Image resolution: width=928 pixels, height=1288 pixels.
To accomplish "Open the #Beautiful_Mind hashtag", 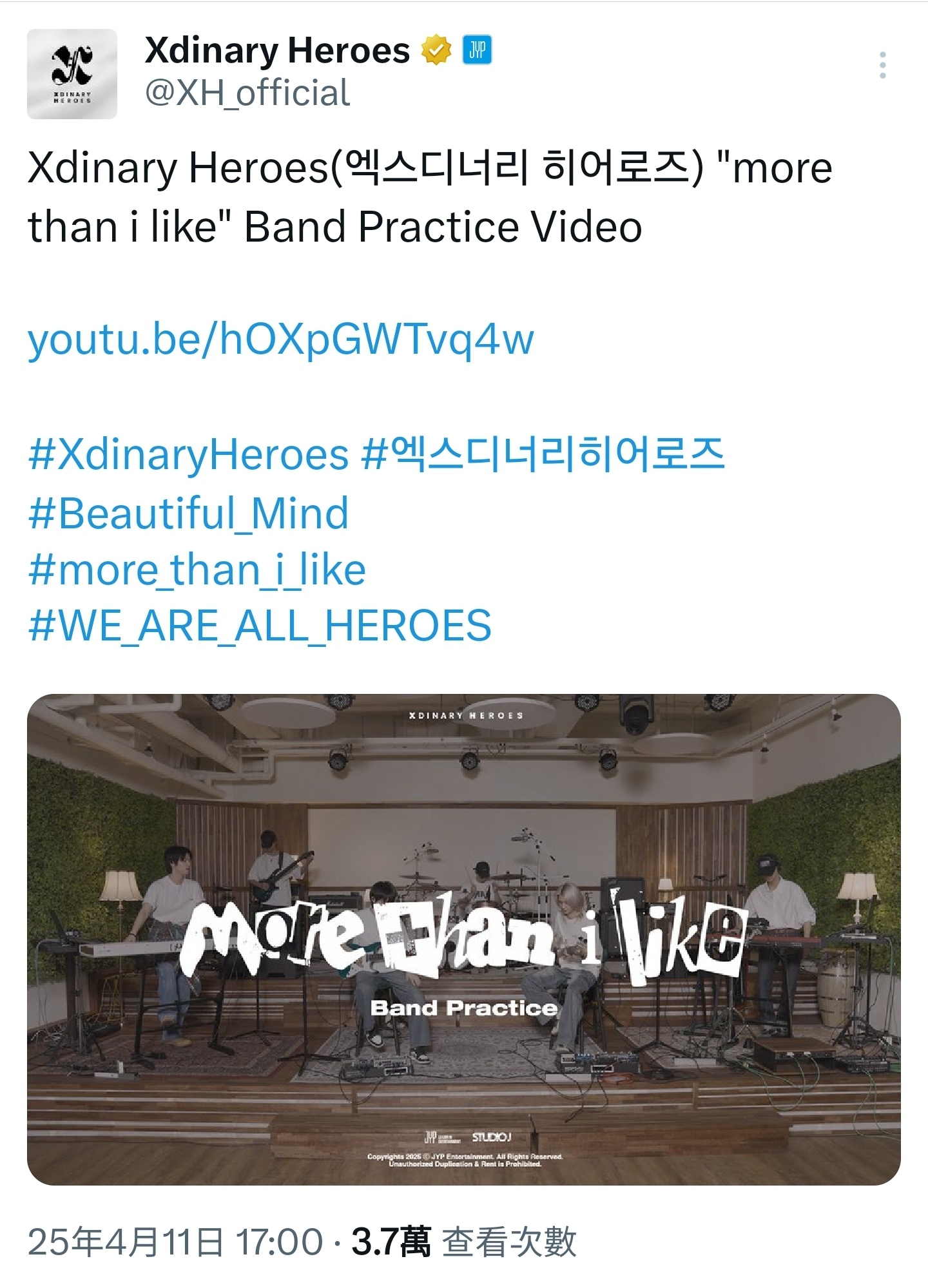I will pyautogui.click(x=188, y=514).
